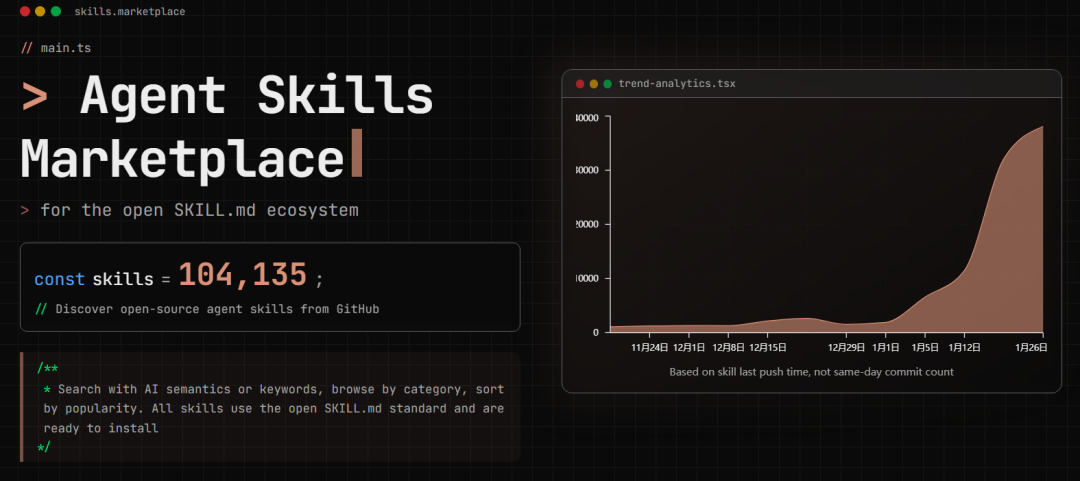The image size is (1080, 481).
Task: Click the green dot beside skills.marketplace
Action: point(56,11)
